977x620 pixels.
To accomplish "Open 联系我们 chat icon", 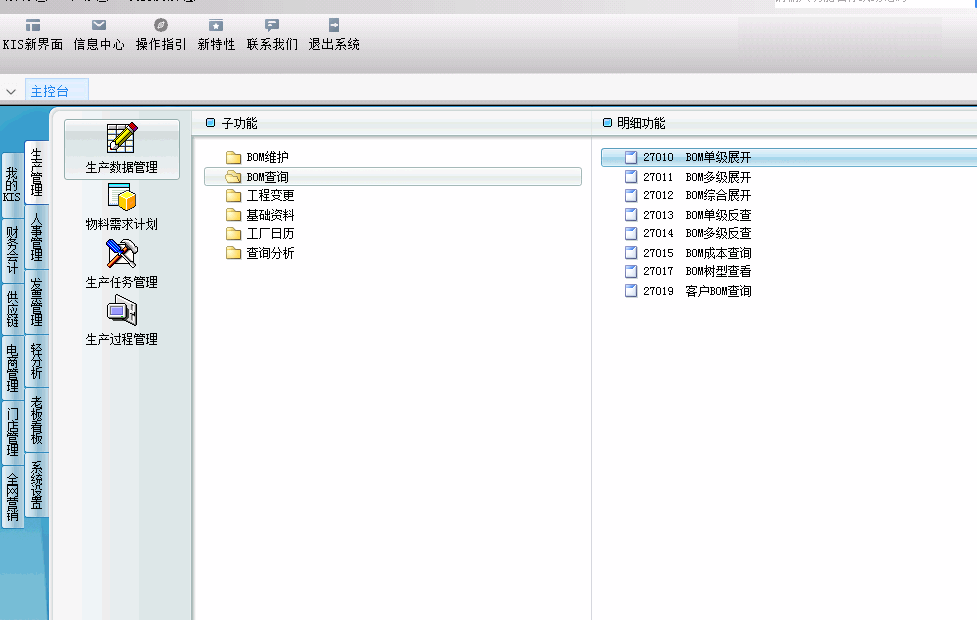I will [x=272, y=26].
